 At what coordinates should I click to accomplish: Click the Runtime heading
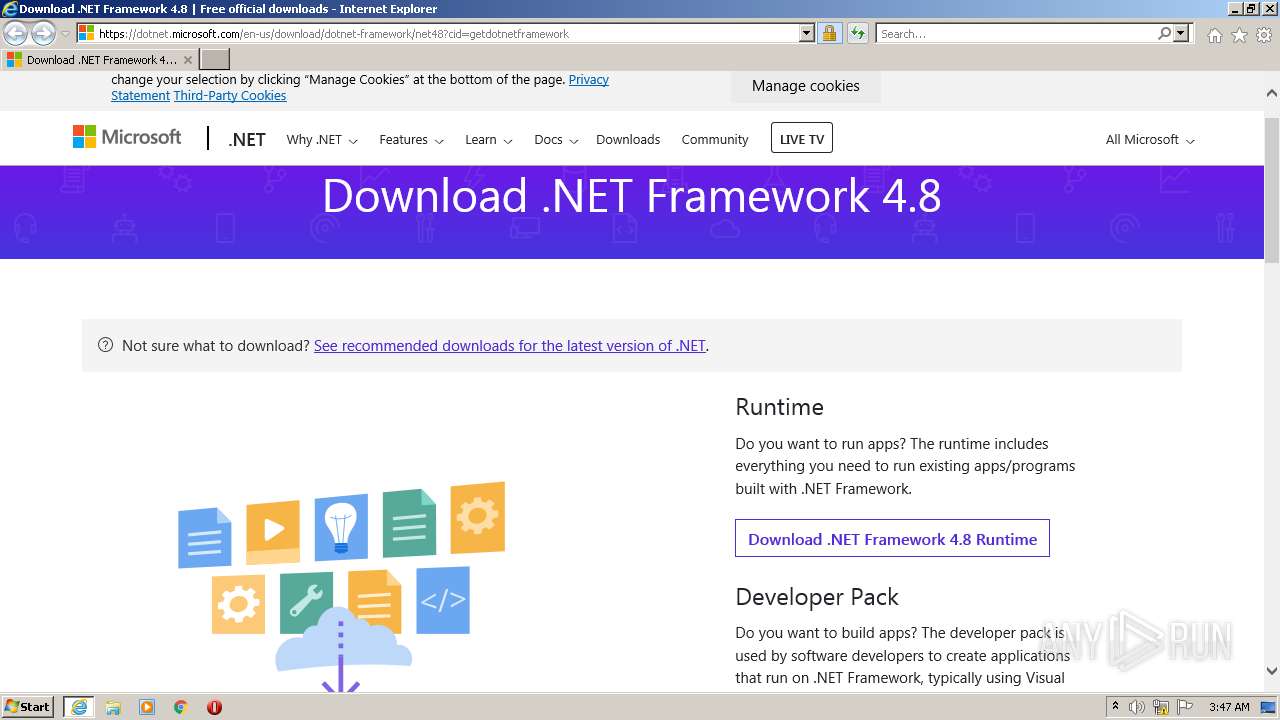(x=779, y=407)
